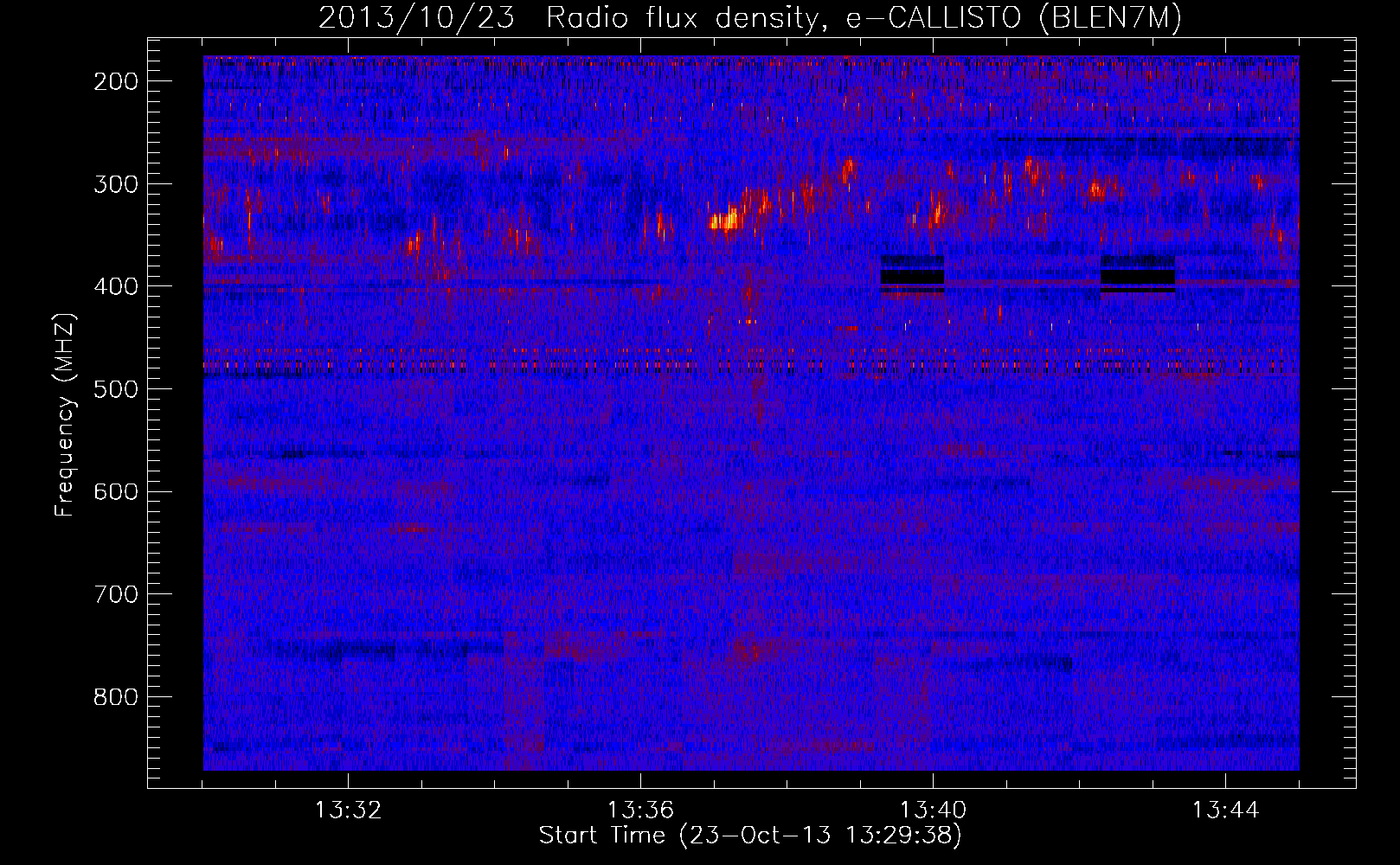Click the 13:32 time tick label
The image size is (1400, 865).
click(x=348, y=811)
